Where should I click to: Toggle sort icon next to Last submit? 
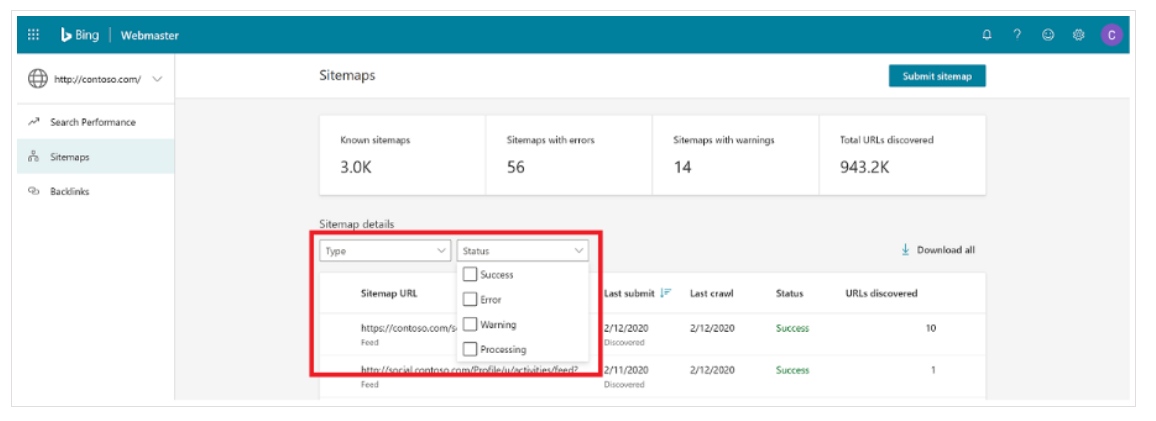pyautogui.click(x=666, y=293)
